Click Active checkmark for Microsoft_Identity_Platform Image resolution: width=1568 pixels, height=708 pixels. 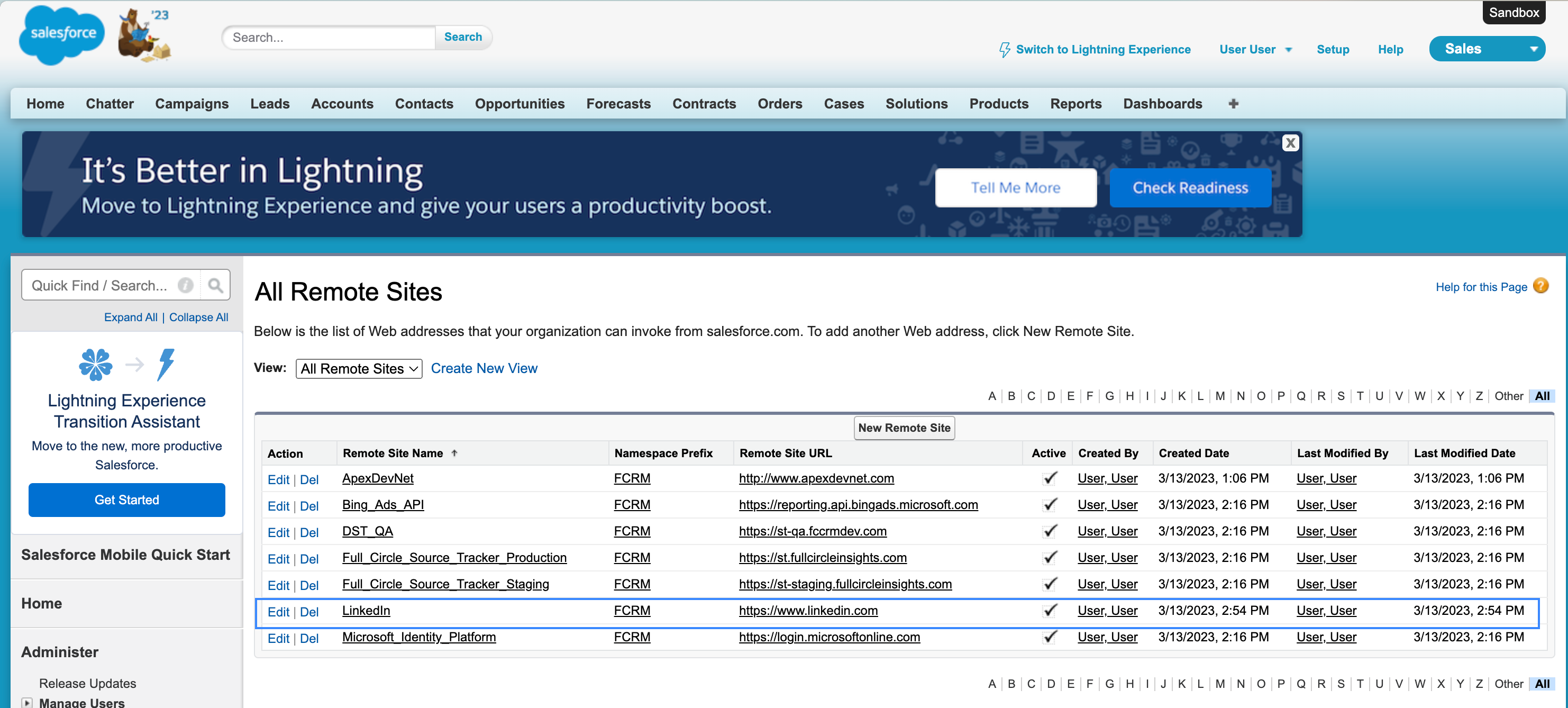tap(1049, 638)
